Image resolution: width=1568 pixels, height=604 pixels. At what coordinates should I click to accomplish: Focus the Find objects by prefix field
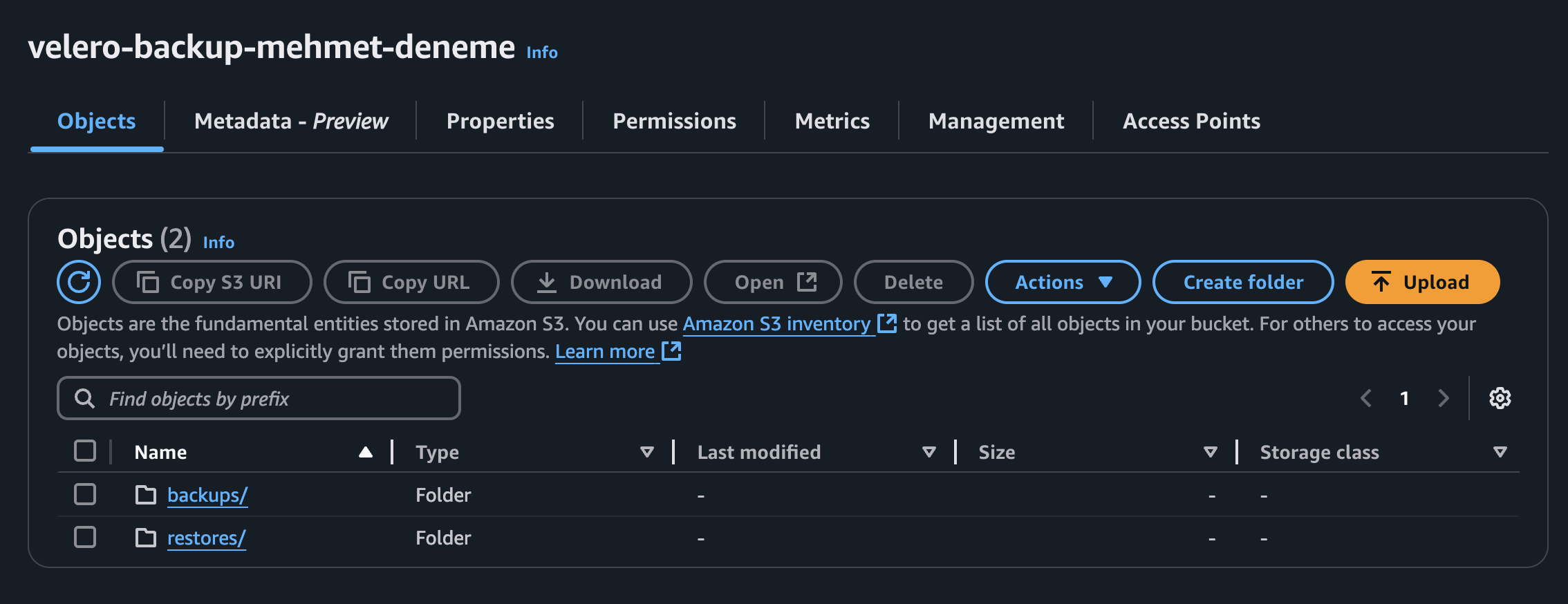tap(259, 398)
